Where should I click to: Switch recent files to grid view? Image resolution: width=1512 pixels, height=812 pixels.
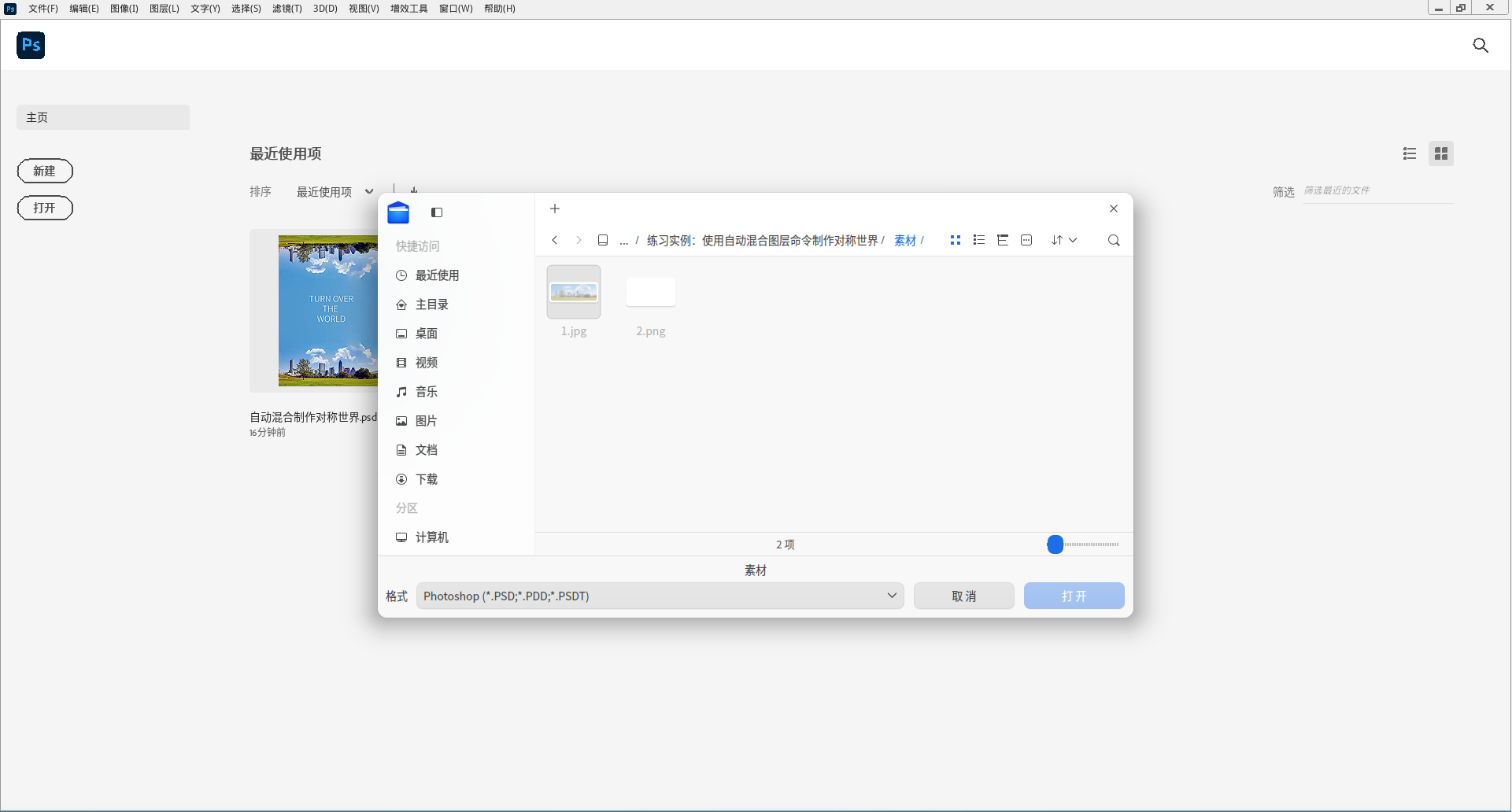(x=1441, y=153)
